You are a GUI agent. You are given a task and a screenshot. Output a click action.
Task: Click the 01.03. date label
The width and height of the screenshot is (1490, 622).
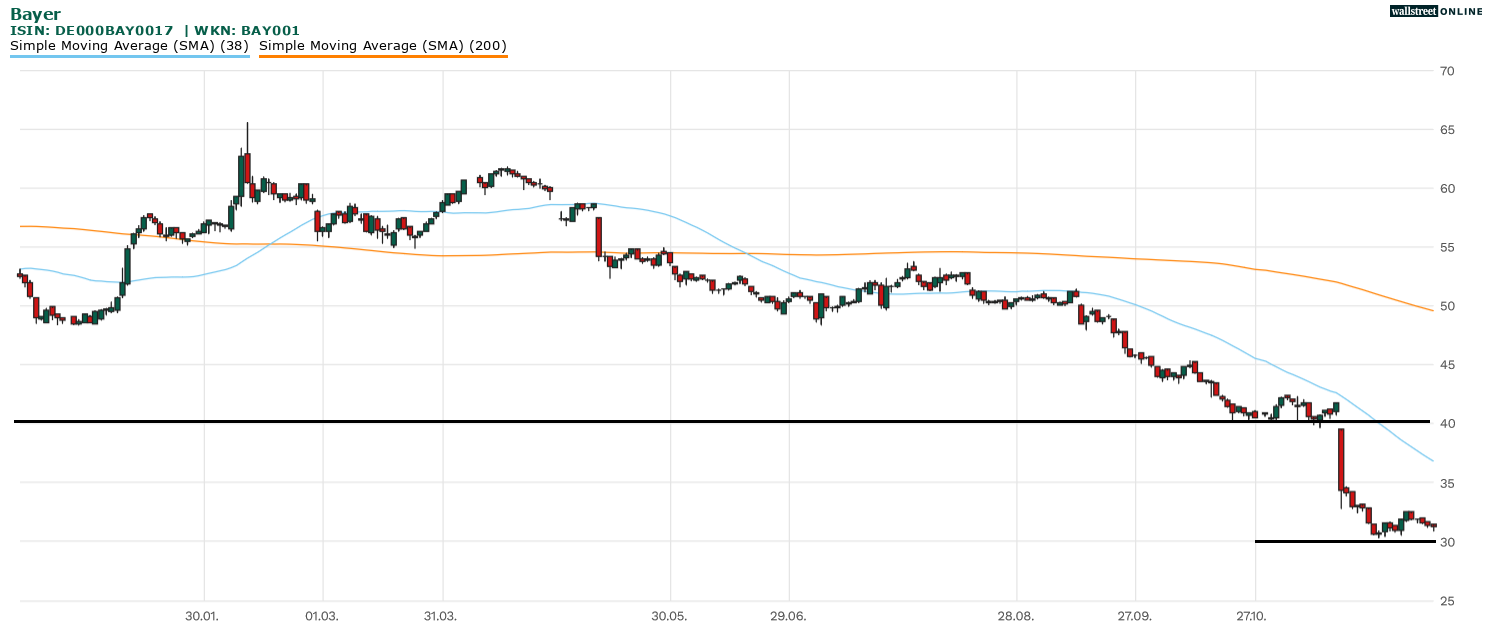tap(322, 617)
